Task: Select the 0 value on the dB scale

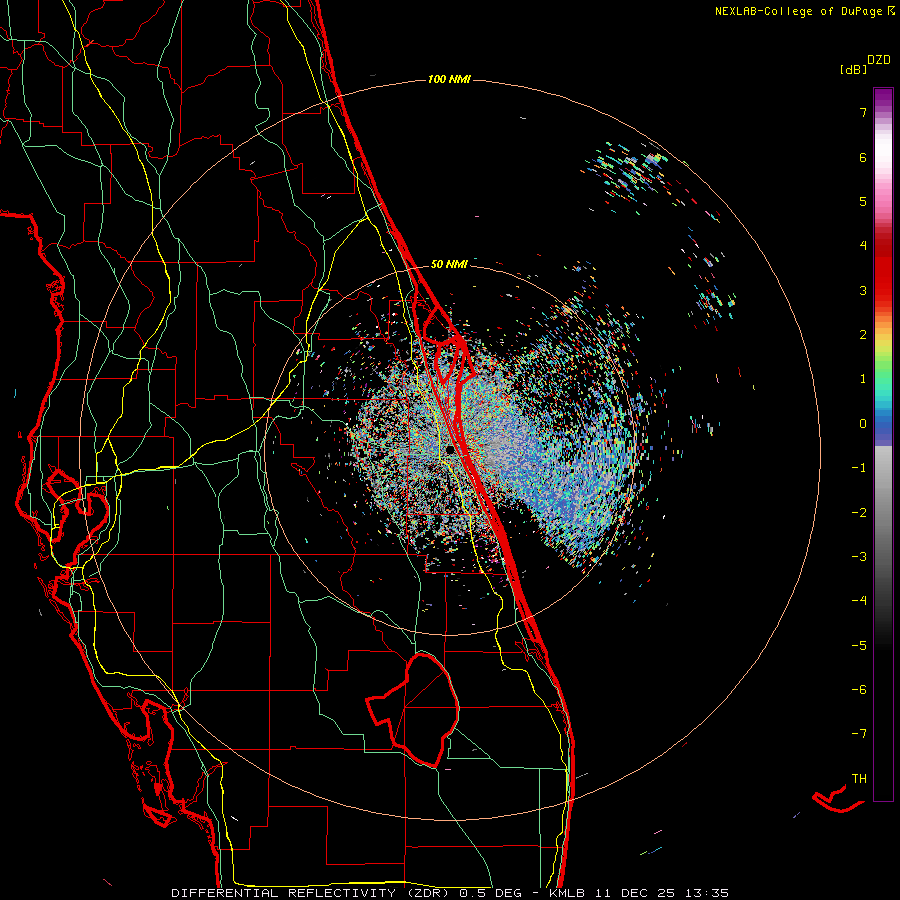Action: click(863, 424)
